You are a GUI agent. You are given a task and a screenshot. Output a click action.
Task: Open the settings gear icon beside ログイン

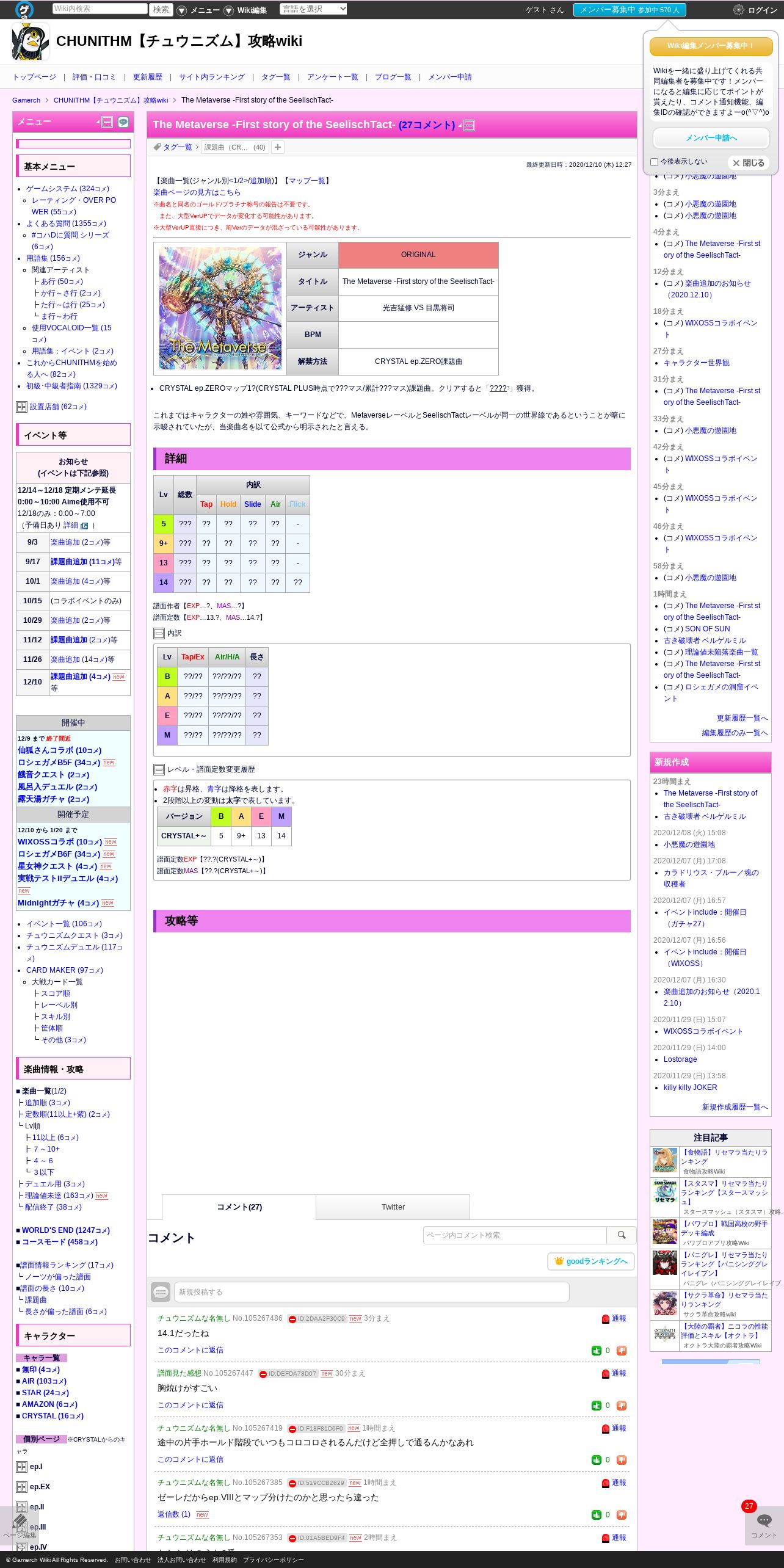tap(739, 10)
